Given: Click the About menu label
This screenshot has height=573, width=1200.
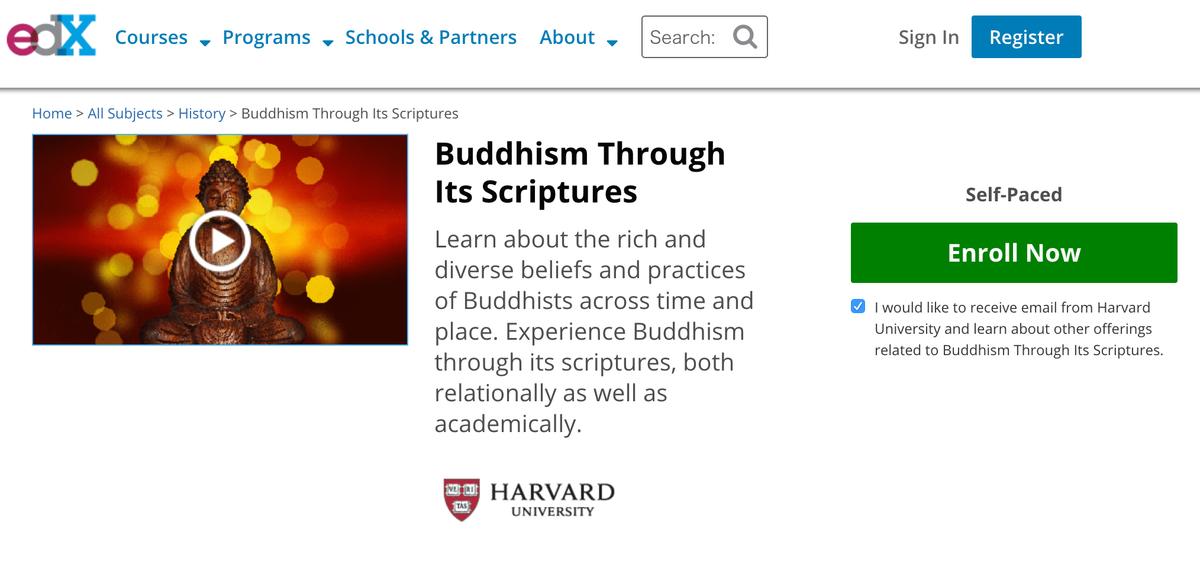Looking at the screenshot, I should pos(567,37).
